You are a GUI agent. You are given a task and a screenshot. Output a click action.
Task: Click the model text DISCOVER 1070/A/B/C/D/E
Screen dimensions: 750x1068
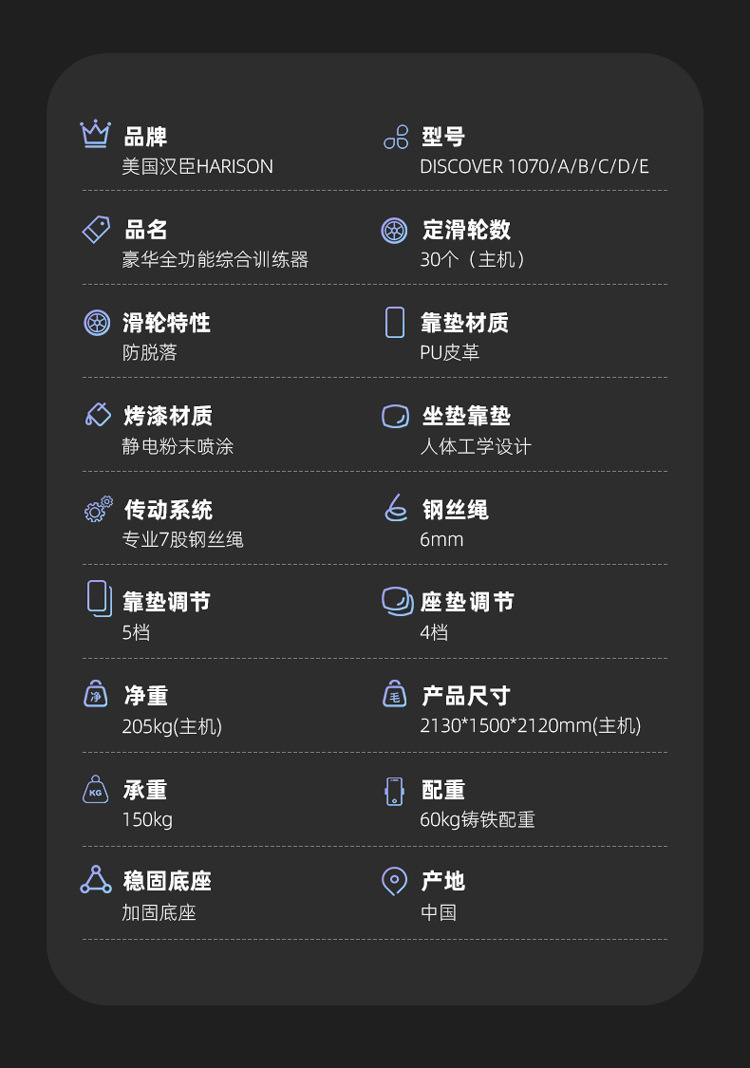pyautogui.click(x=534, y=166)
